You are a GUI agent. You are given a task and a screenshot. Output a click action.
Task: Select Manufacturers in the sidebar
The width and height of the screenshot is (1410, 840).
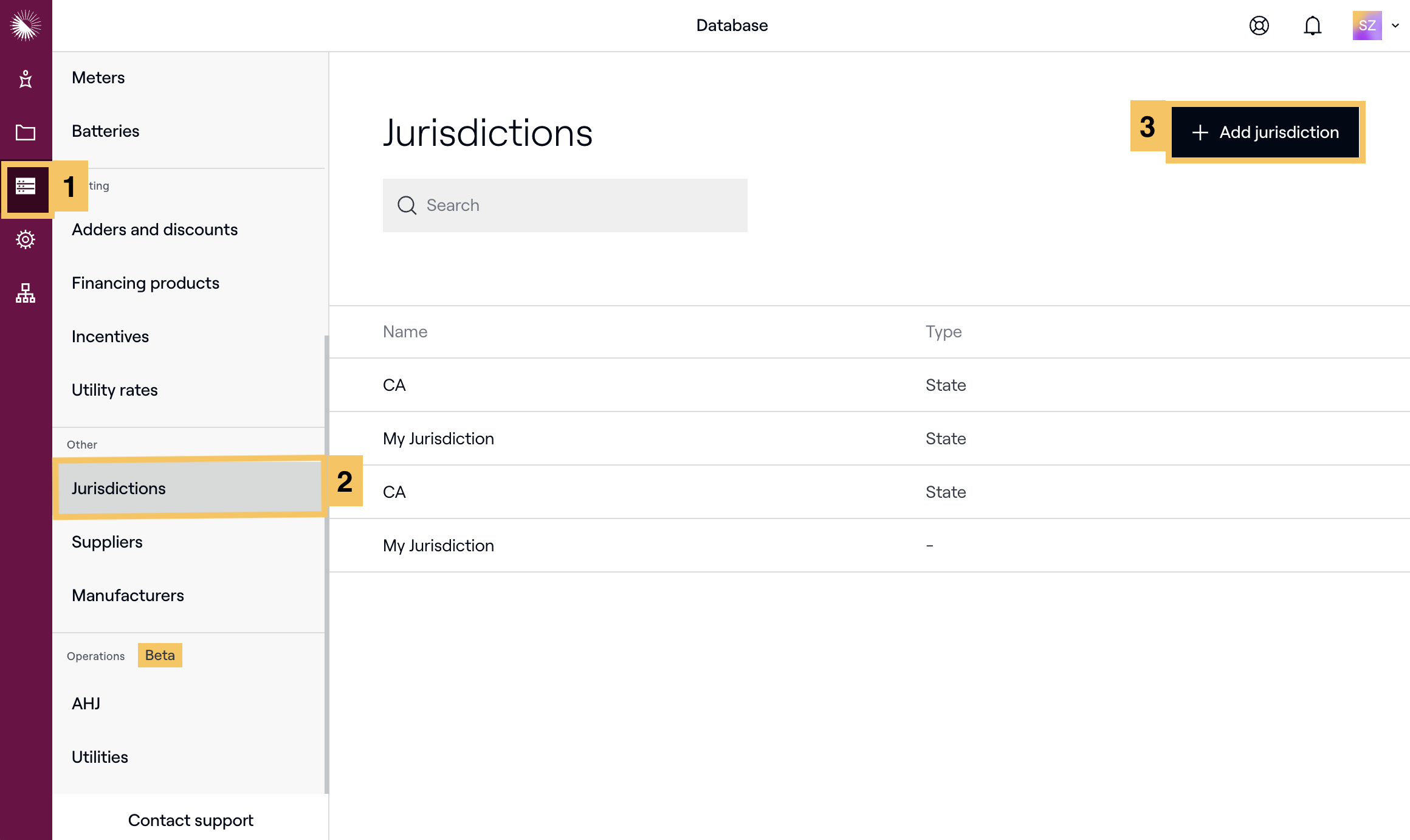tap(128, 595)
